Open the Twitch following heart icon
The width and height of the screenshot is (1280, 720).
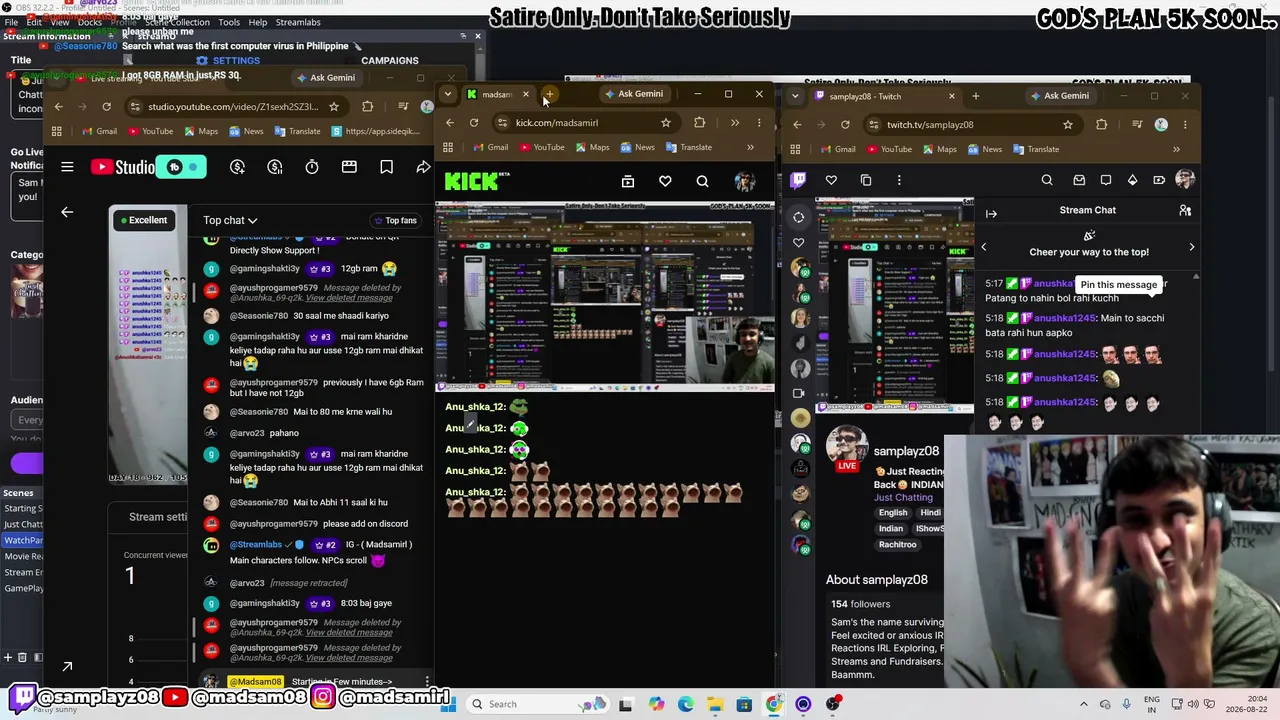click(x=831, y=180)
